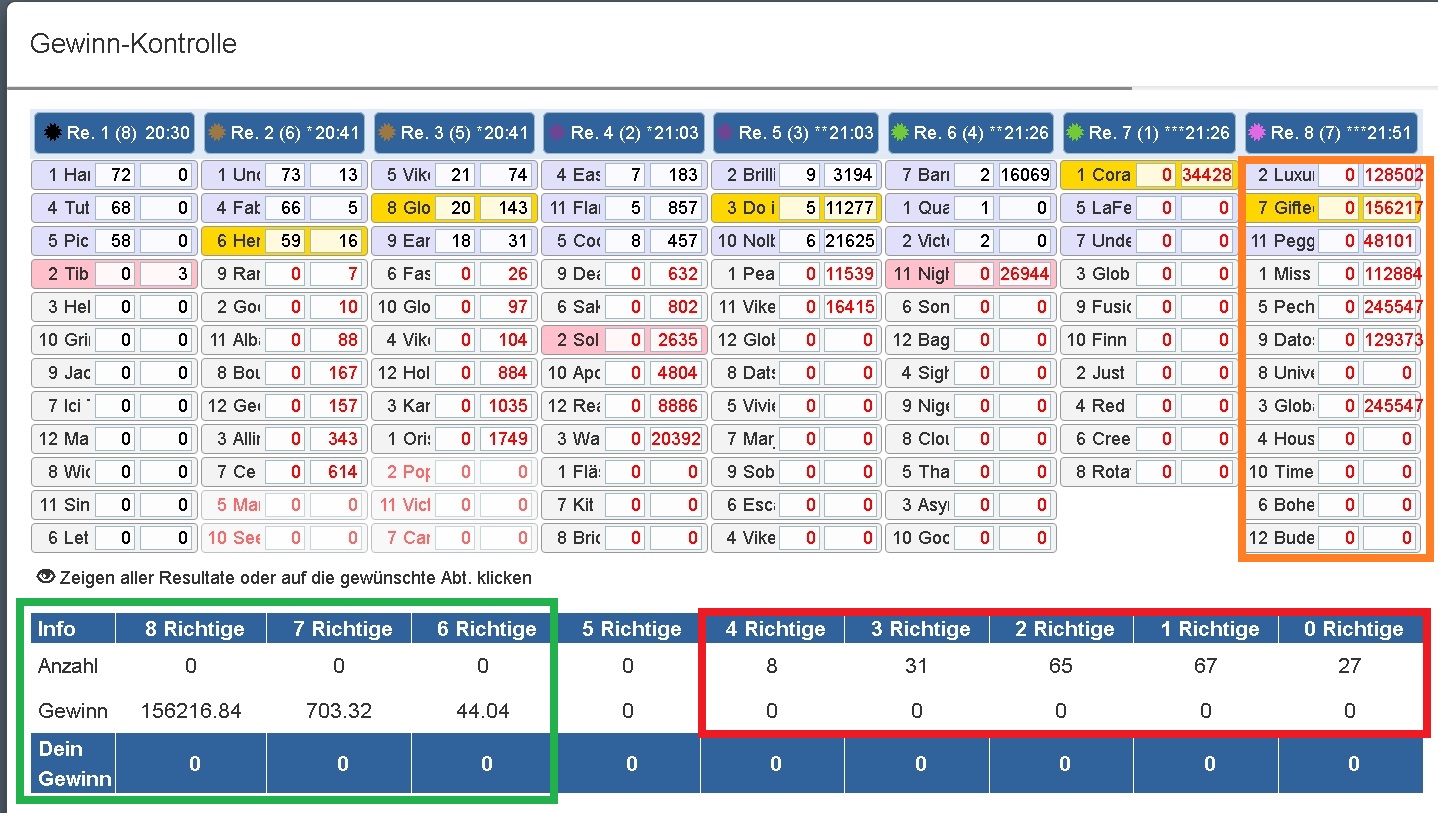Image resolution: width=1438 pixels, height=813 pixels.
Task: Select yellow-highlighted horse 1 Cora in race 7
Action: pos(1097,175)
